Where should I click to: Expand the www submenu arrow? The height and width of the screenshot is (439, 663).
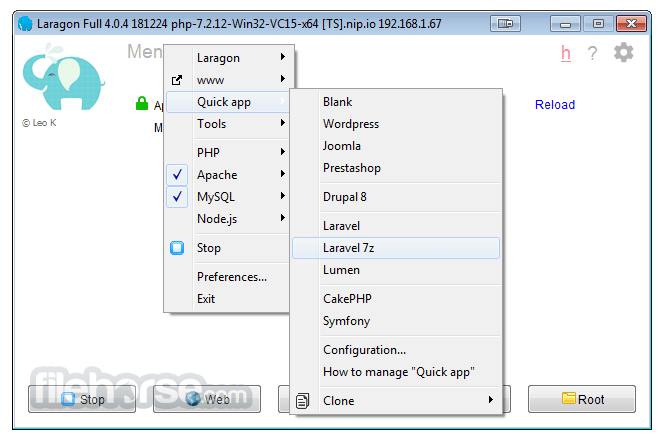[x=283, y=79]
